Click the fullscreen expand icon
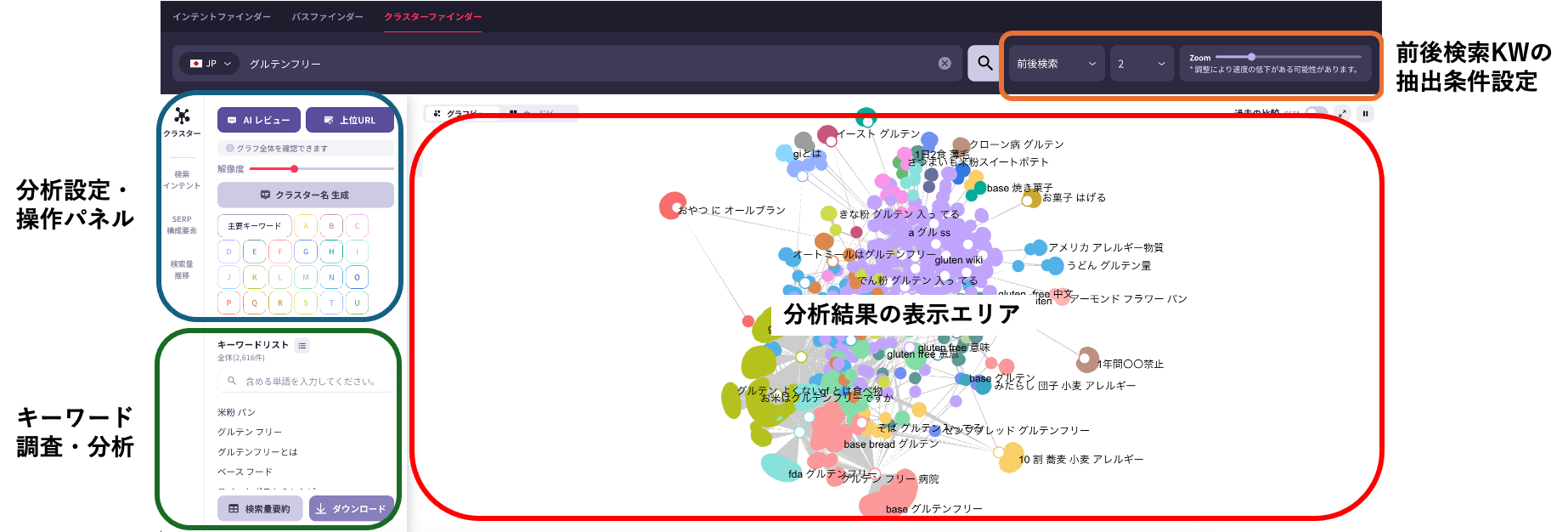Viewport: 1568px width, 532px height. click(1342, 113)
